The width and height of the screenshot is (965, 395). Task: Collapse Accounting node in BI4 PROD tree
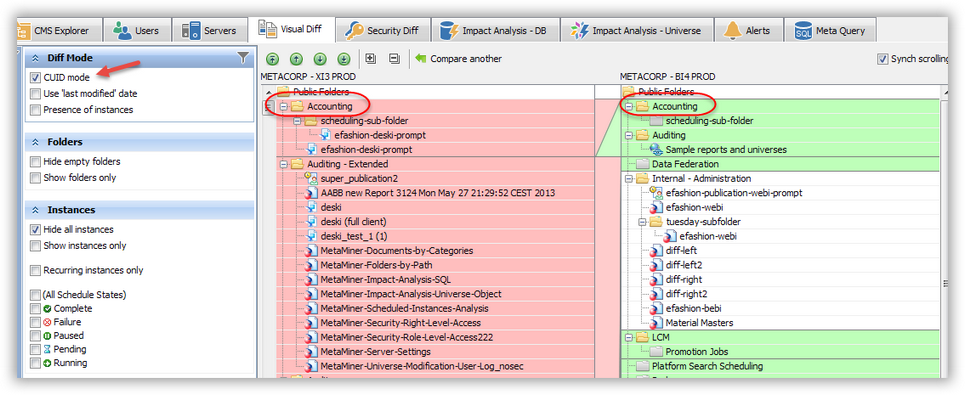point(628,106)
